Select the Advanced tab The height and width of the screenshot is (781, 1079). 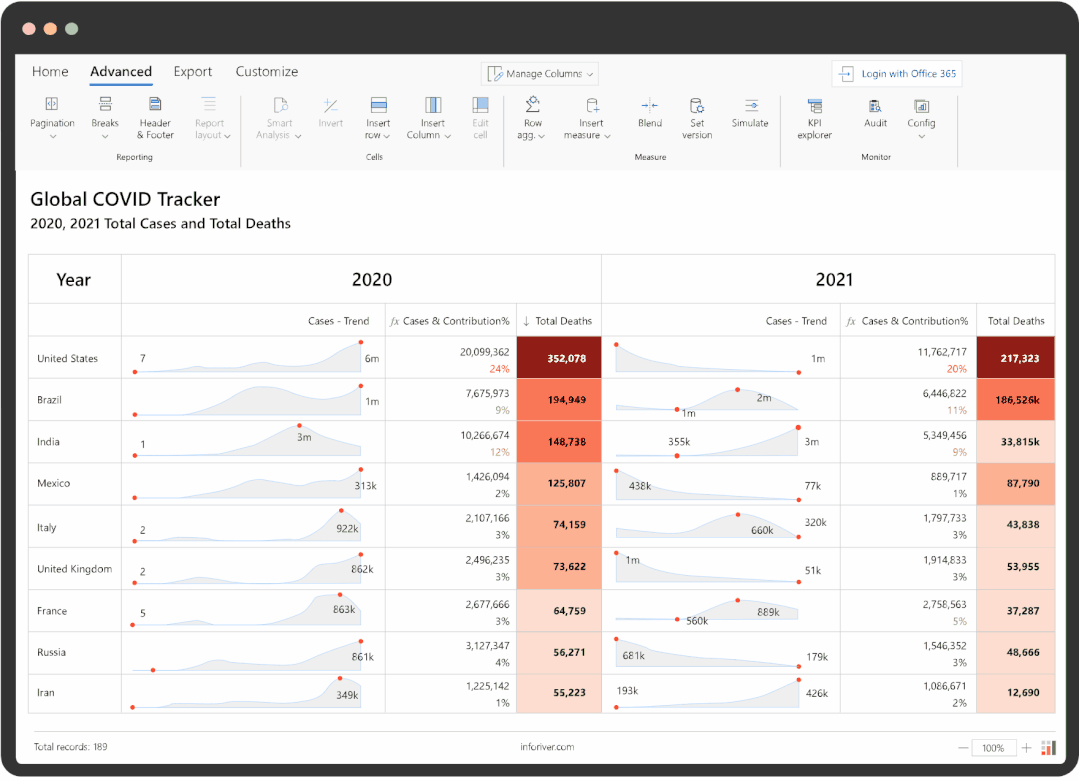pyautogui.click(x=121, y=72)
